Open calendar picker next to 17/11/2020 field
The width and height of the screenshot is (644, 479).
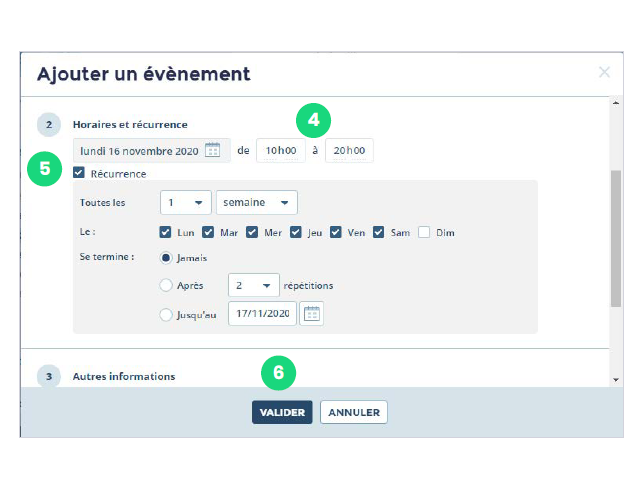click(312, 314)
